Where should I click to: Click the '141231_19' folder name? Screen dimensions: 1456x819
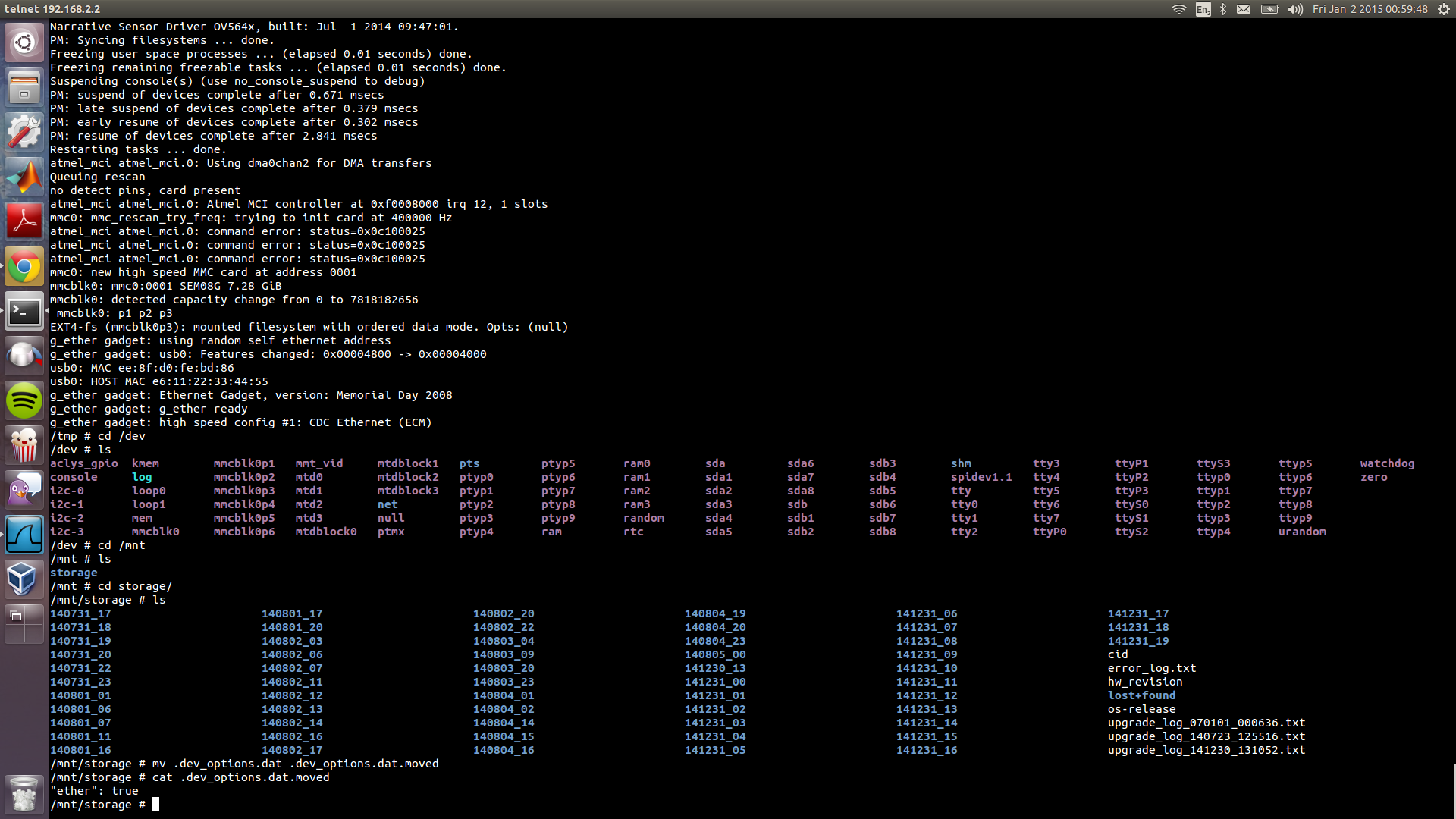(x=1138, y=641)
